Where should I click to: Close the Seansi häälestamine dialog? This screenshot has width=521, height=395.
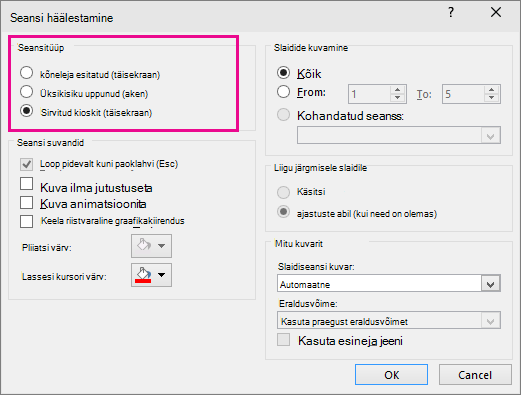tap(496, 13)
